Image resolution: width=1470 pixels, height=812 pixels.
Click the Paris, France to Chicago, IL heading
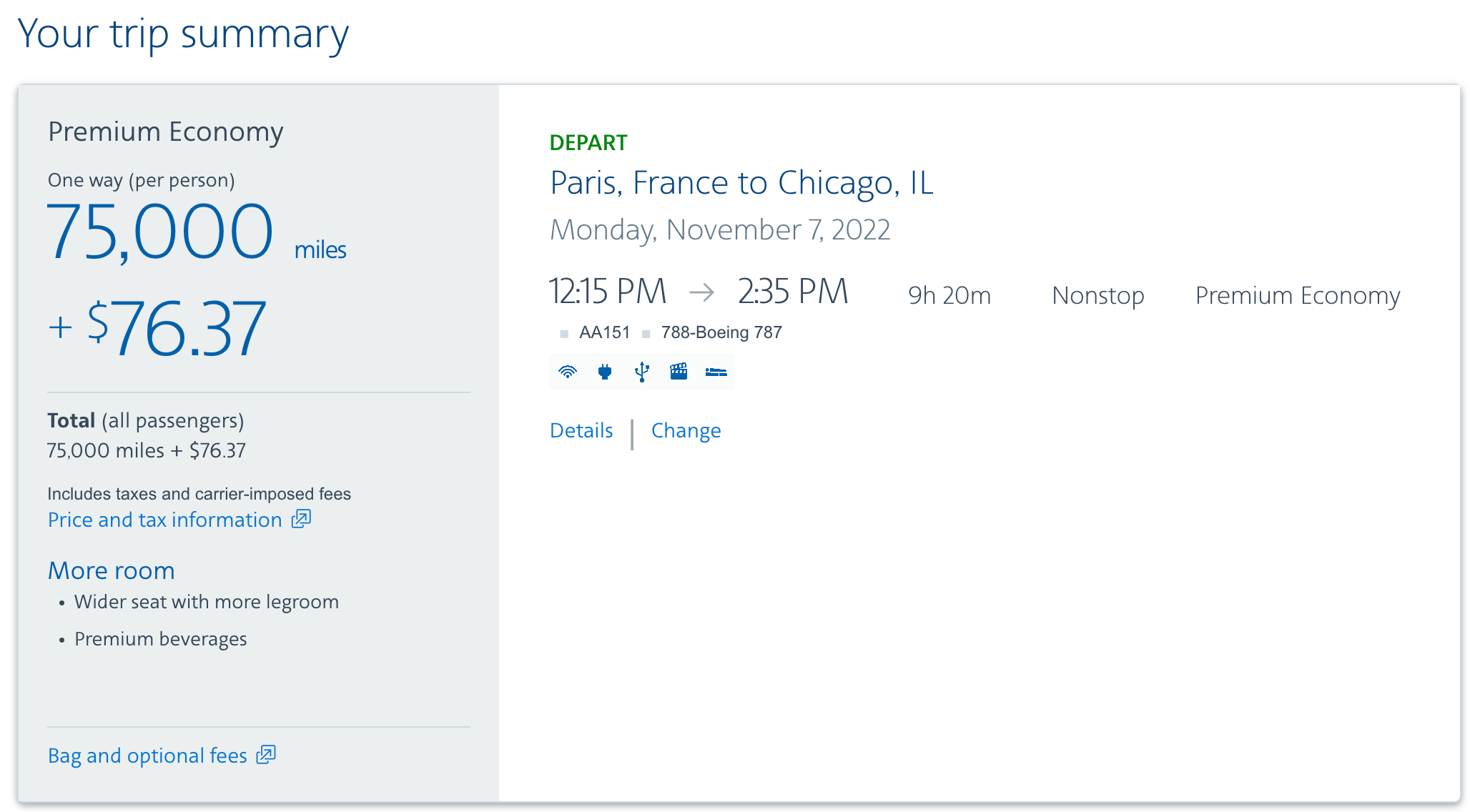[x=741, y=183]
